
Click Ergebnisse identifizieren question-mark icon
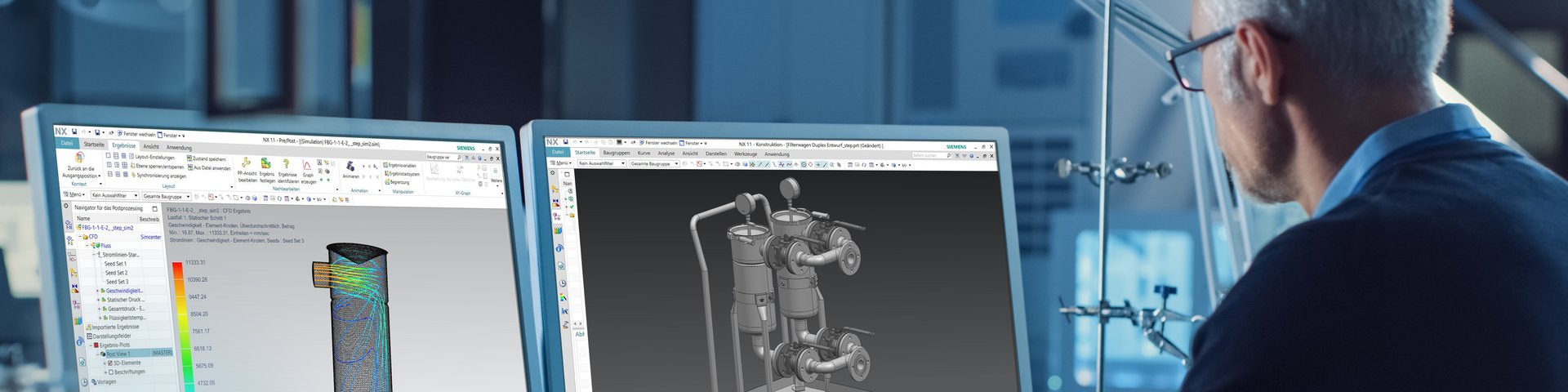[286, 163]
